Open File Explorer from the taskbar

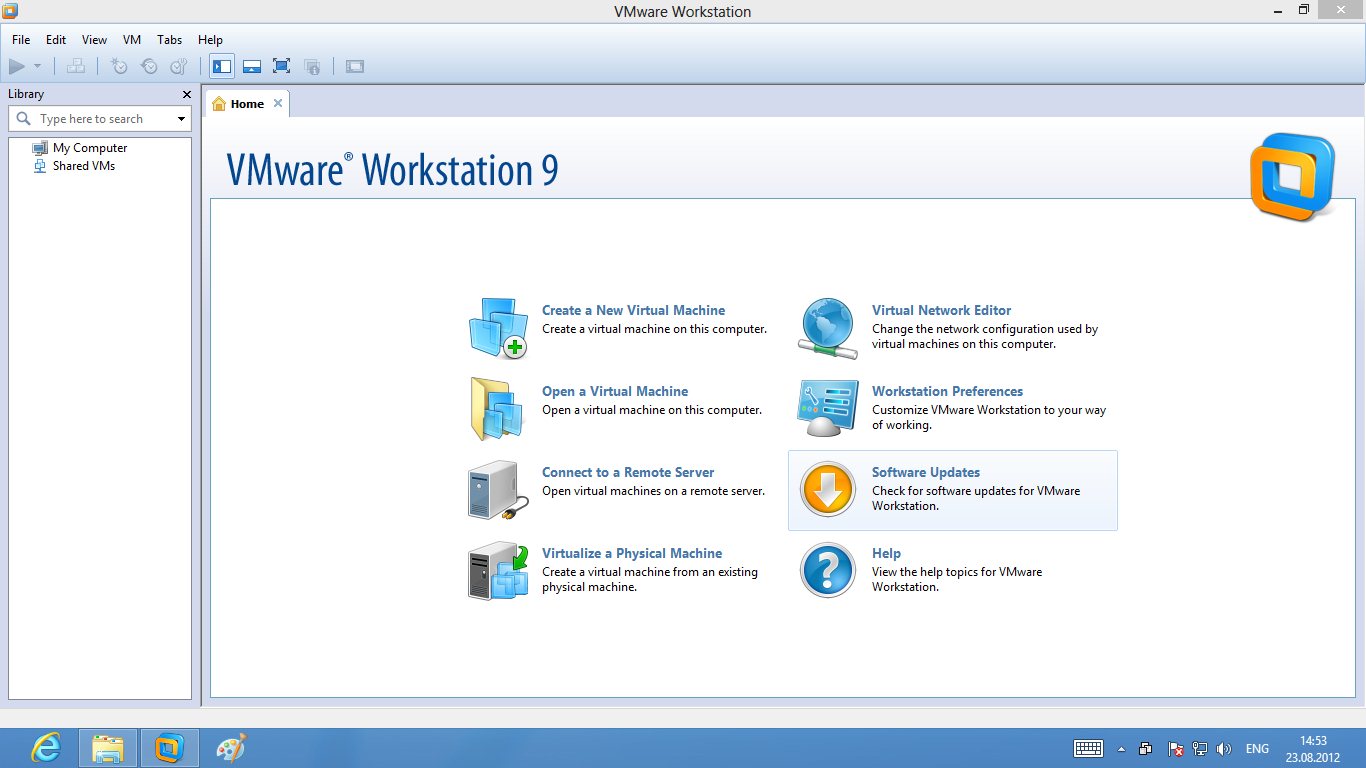[108, 748]
